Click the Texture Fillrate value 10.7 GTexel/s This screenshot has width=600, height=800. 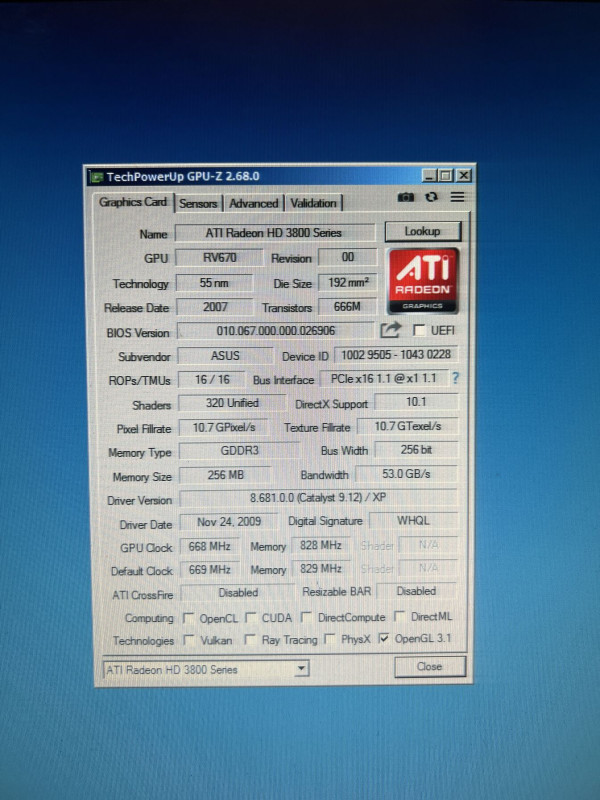(x=408, y=426)
